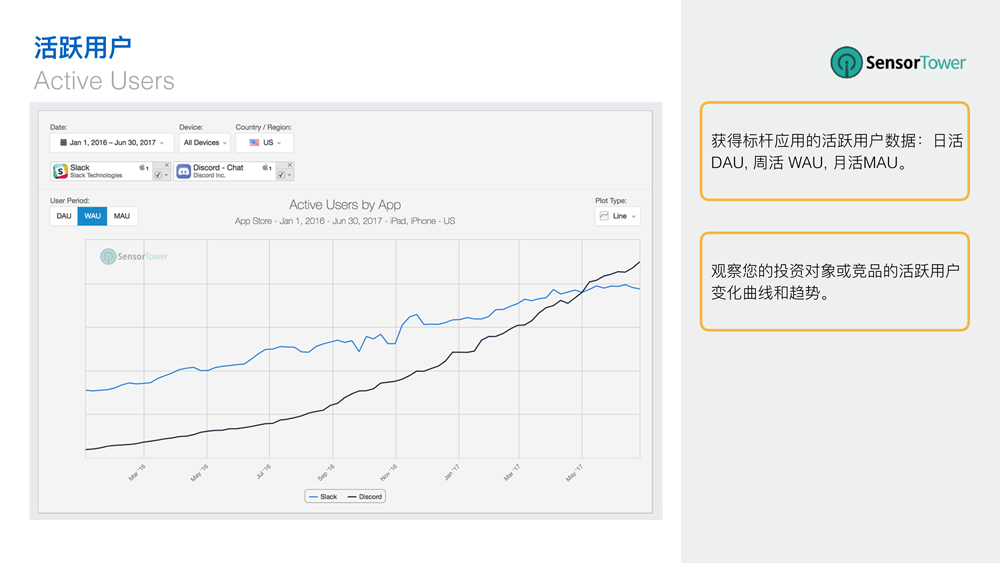Uncheck the Slack app checkbox
The height and width of the screenshot is (563, 1000).
pos(158,175)
